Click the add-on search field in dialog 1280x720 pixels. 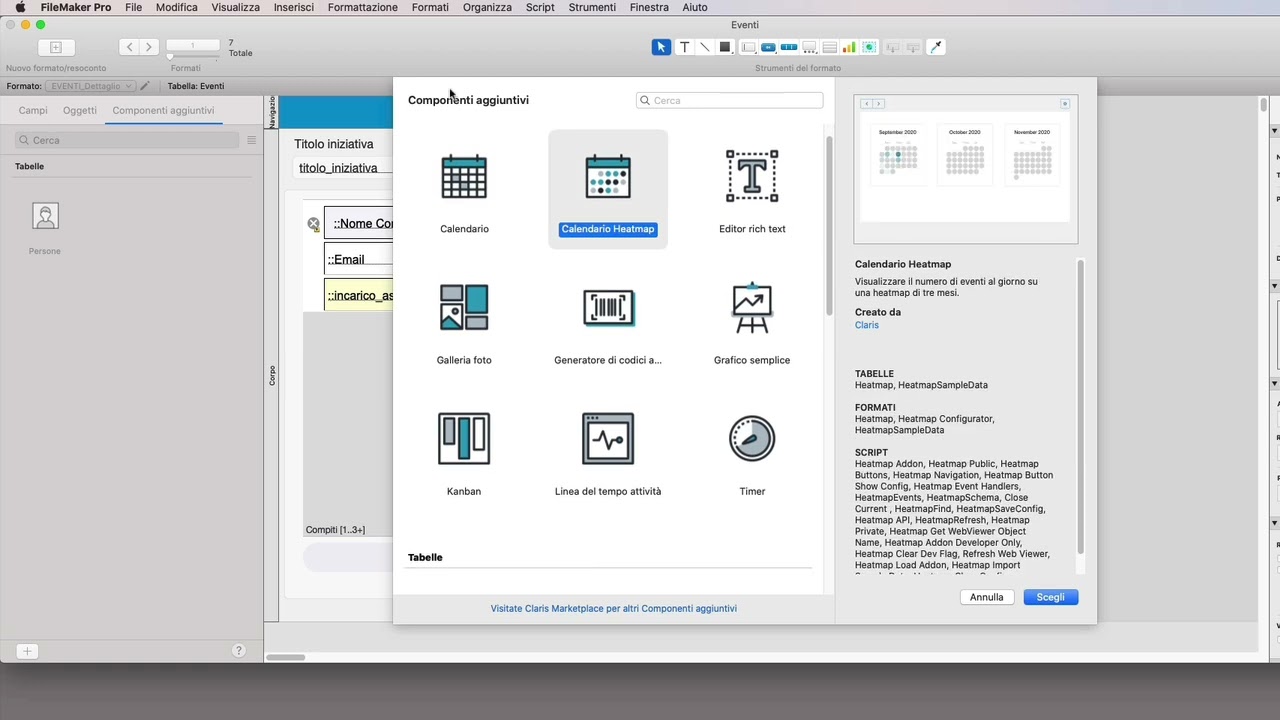point(730,100)
